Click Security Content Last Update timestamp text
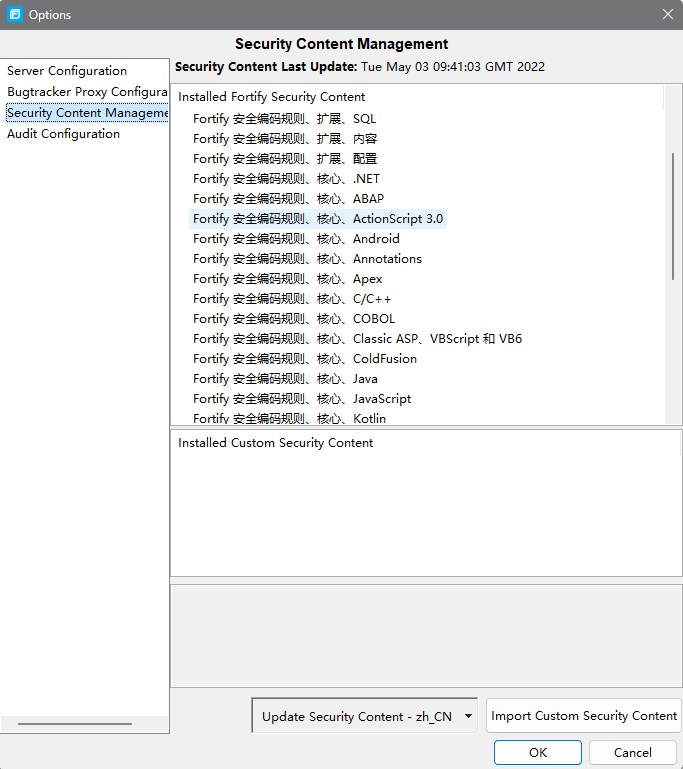Screen dimensions: 683x769 tap(453, 67)
